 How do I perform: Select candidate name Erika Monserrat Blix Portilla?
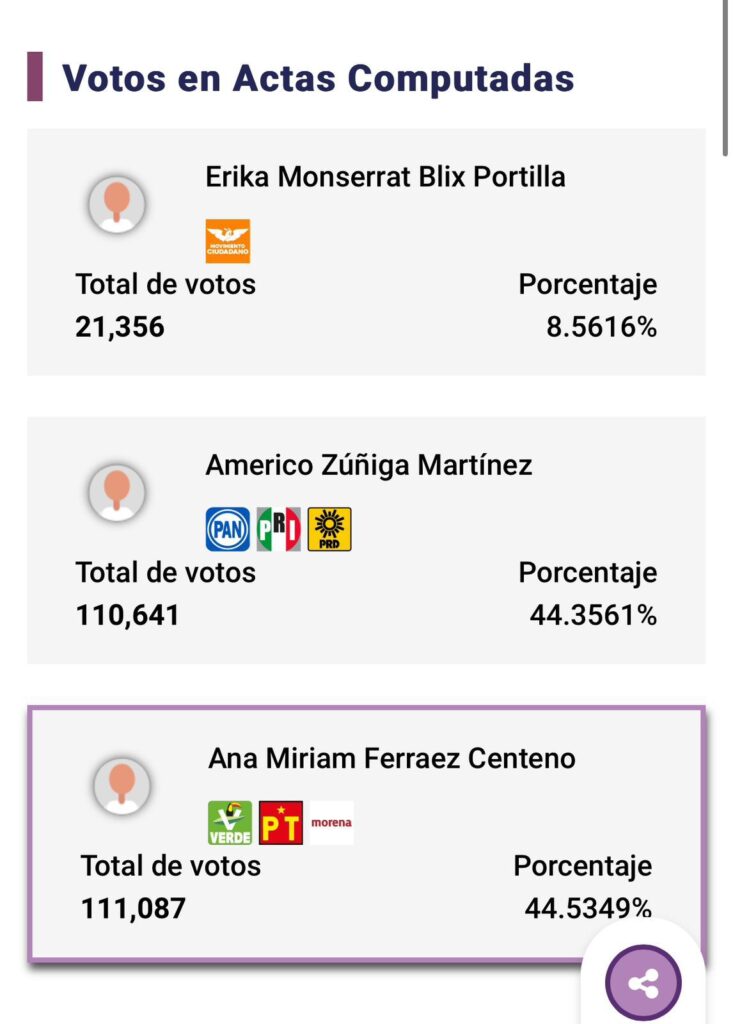[385, 177]
